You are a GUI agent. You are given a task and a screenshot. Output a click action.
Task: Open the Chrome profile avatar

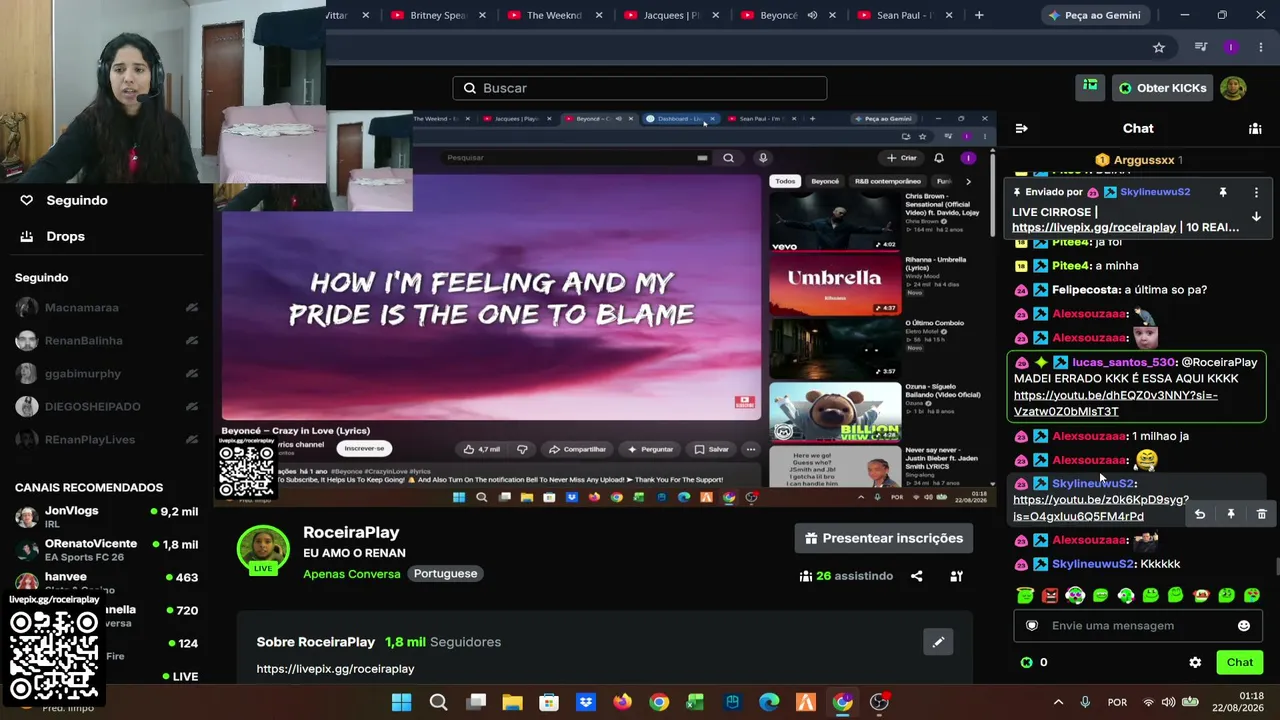point(1231,47)
